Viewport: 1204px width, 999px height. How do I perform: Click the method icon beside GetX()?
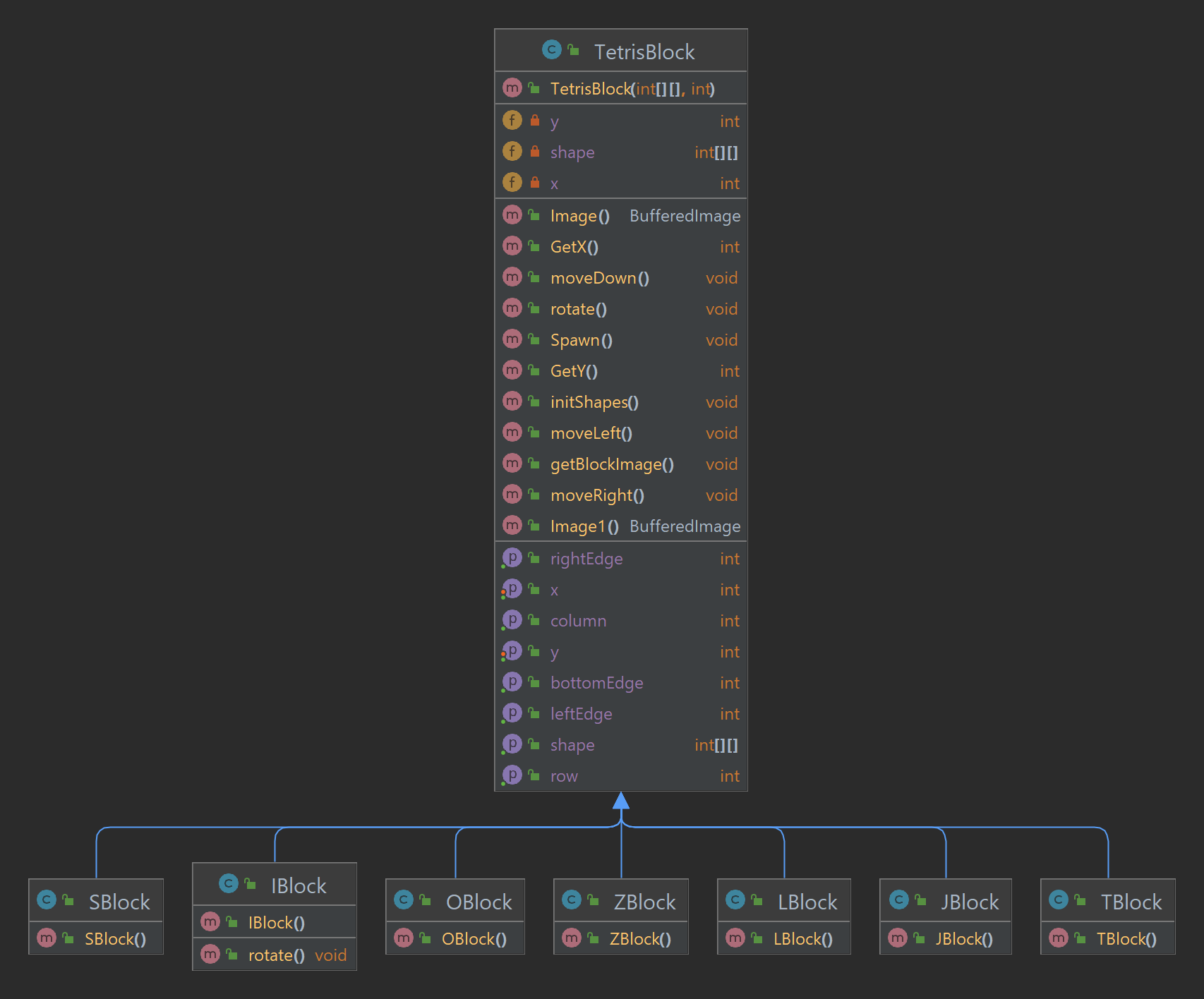512,246
